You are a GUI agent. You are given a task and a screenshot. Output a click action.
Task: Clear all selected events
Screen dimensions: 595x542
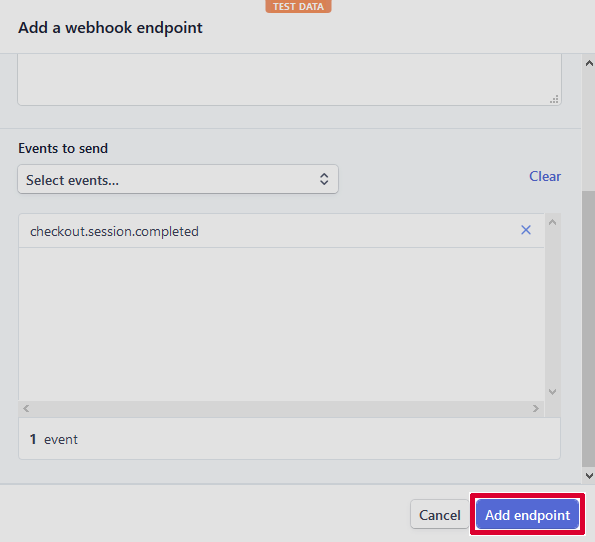(545, 176)
